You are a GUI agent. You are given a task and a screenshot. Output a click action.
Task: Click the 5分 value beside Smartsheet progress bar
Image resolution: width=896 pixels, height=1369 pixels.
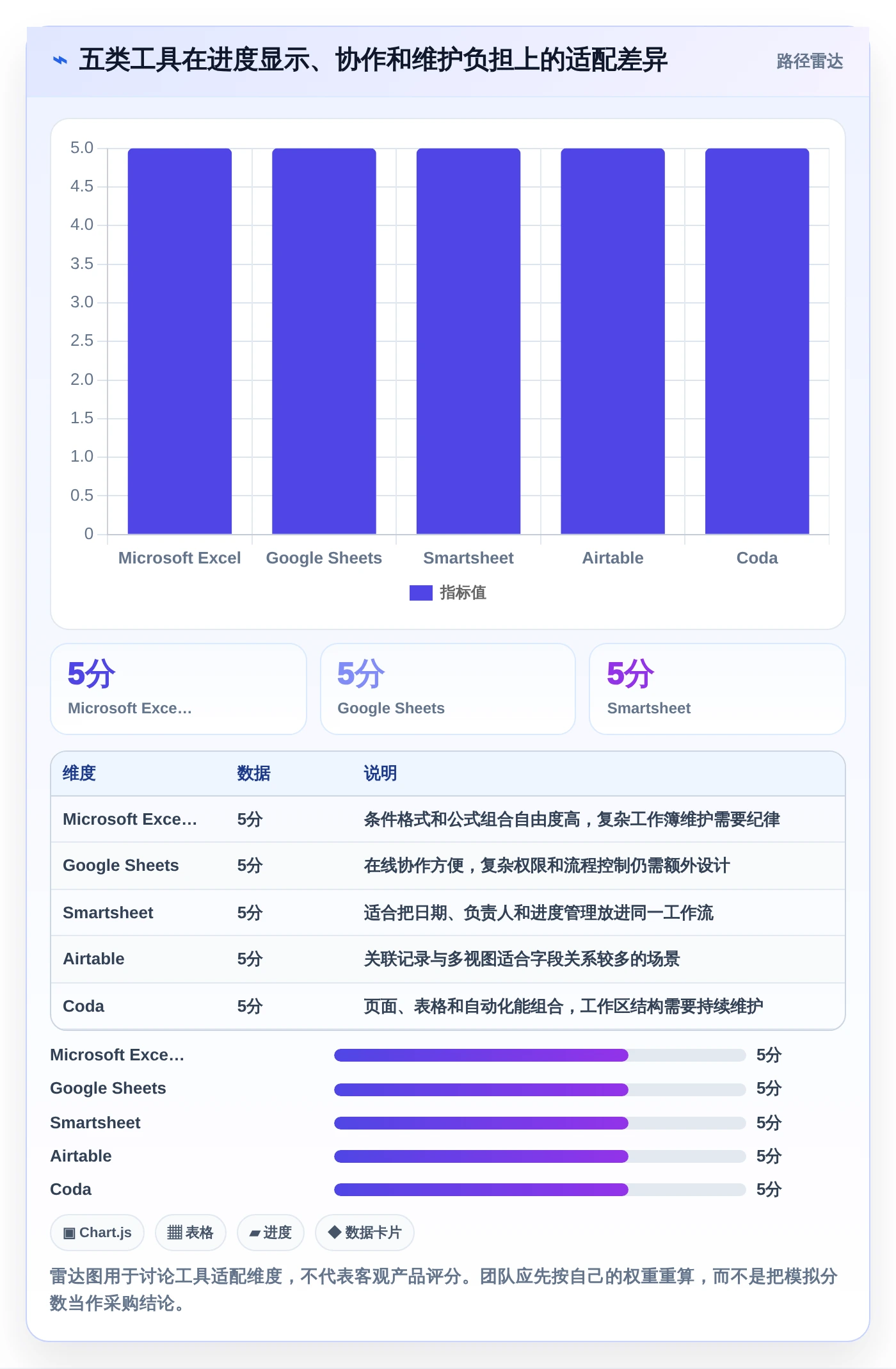point(769,1123)
